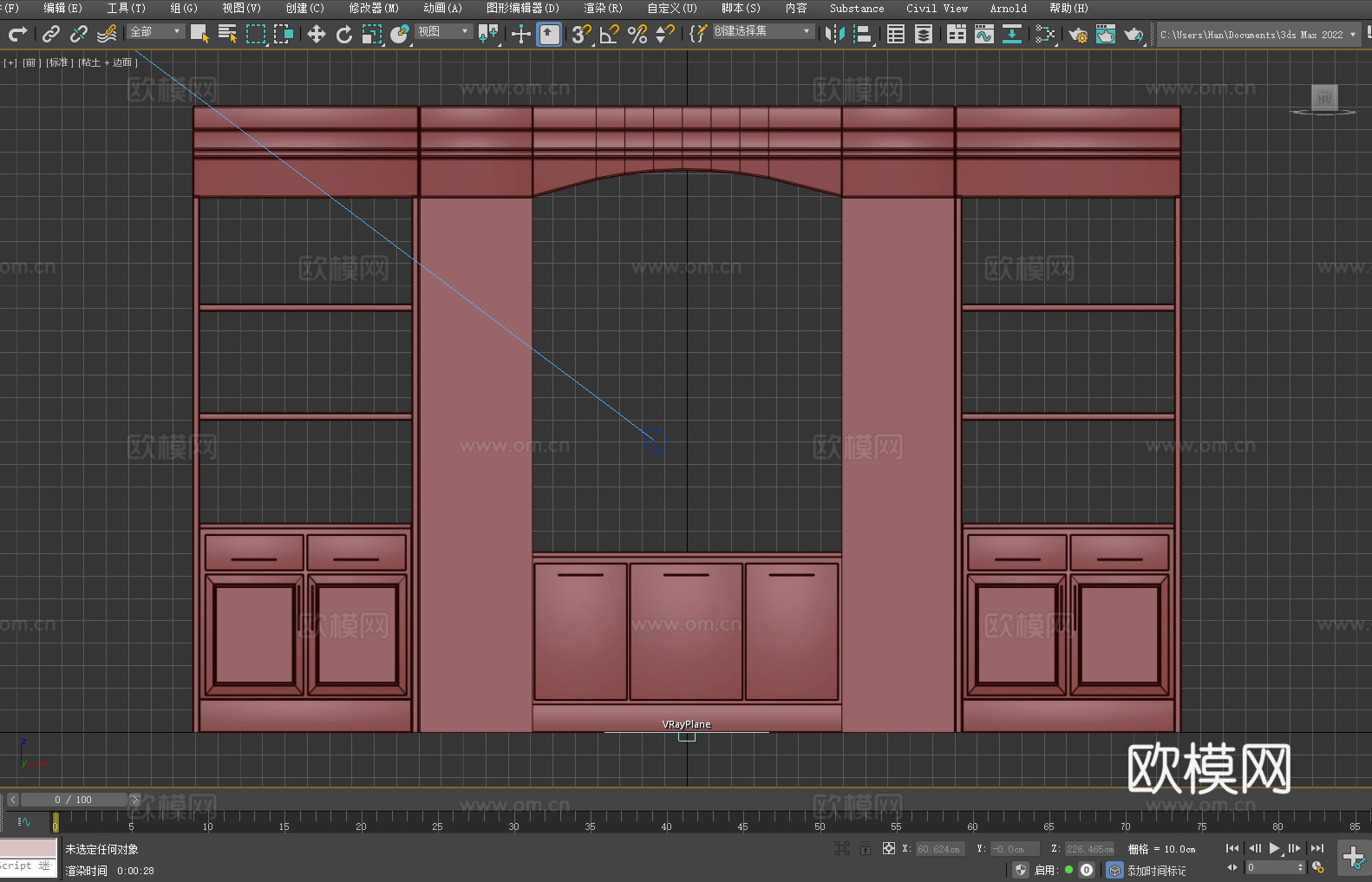Screen dimensions: 1372x882
Task: Click Select and Place tool
Action: [400, 34]
